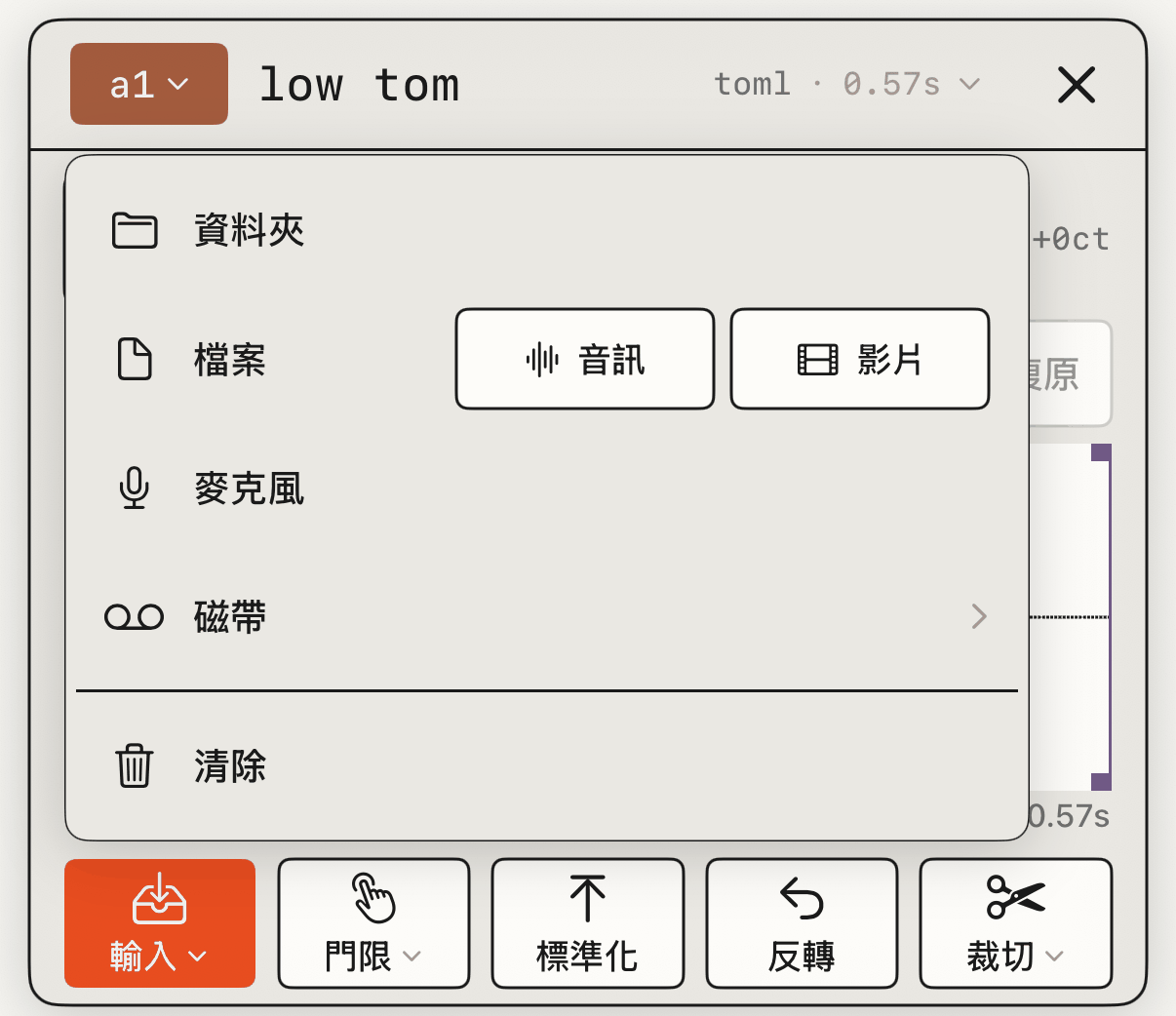Import an audio file with the 音訊 button
This screenshot has width=1176, height=1016.
tap(585, 359)
